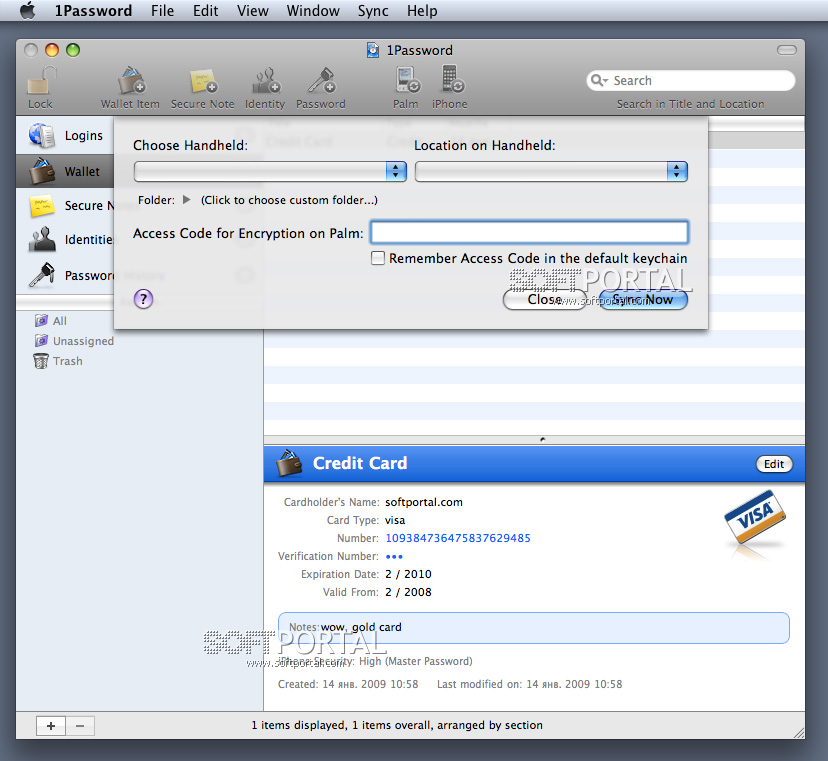
Task: Click the wallet icon in Credit Card header
Action: coord(289,463)
